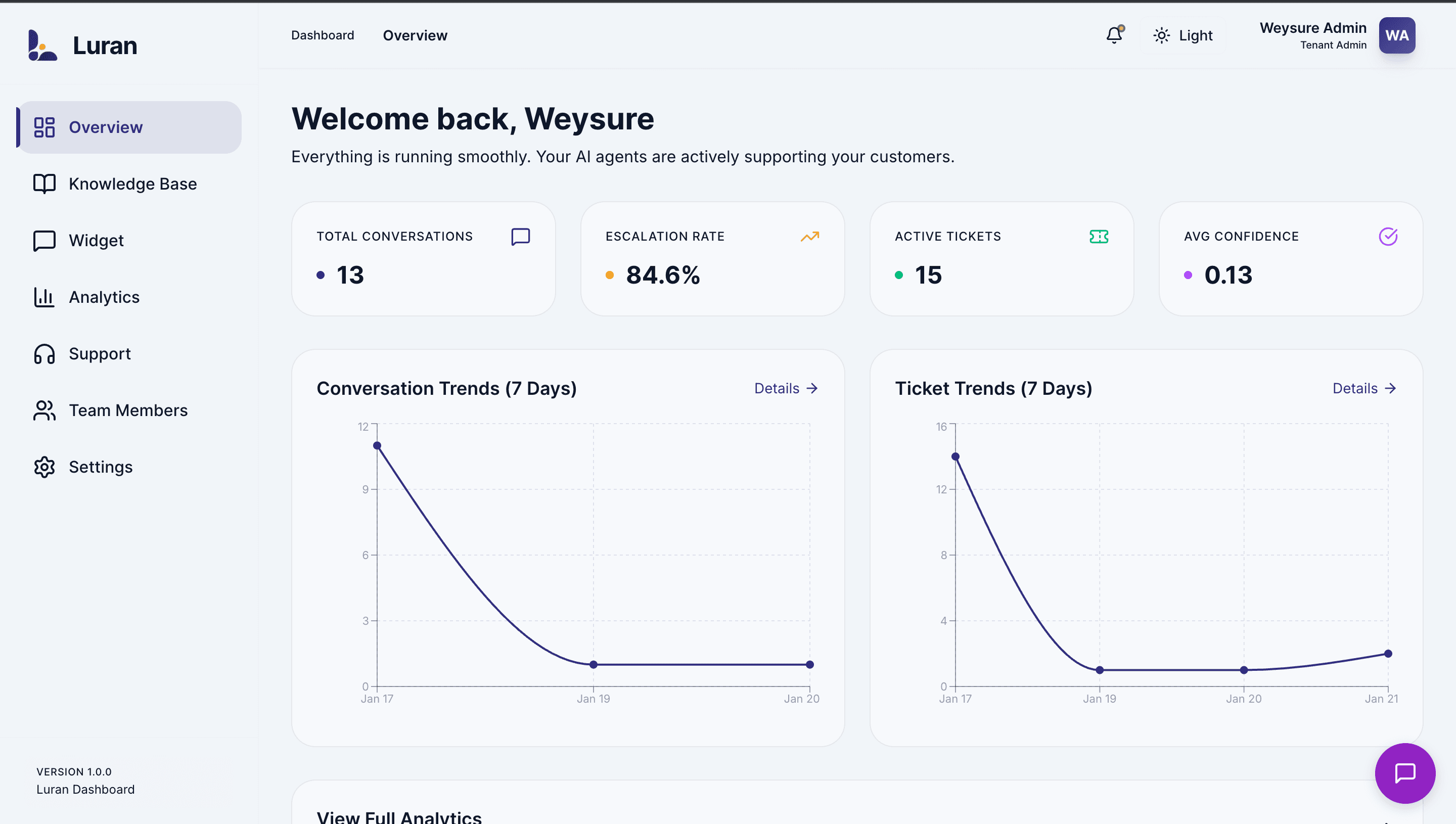Screen dimensions: 1456x824
Task: Toggle Light theme mode
Action: 1182,35
